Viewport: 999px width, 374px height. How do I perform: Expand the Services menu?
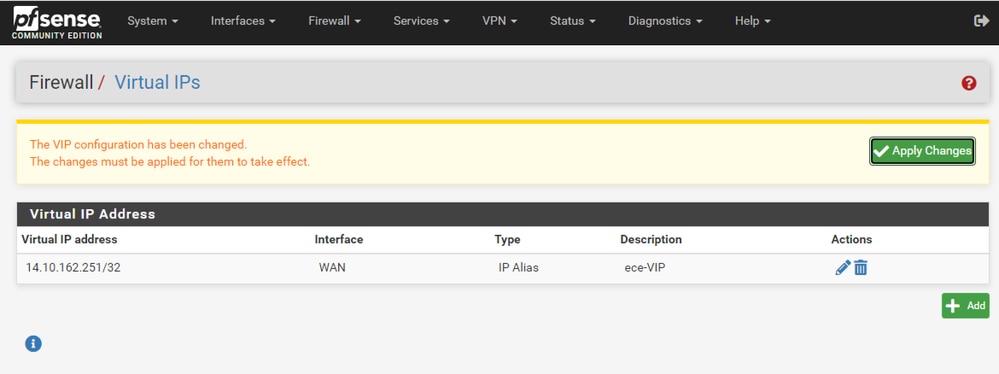pyautogui.click(x=421, y=21)
